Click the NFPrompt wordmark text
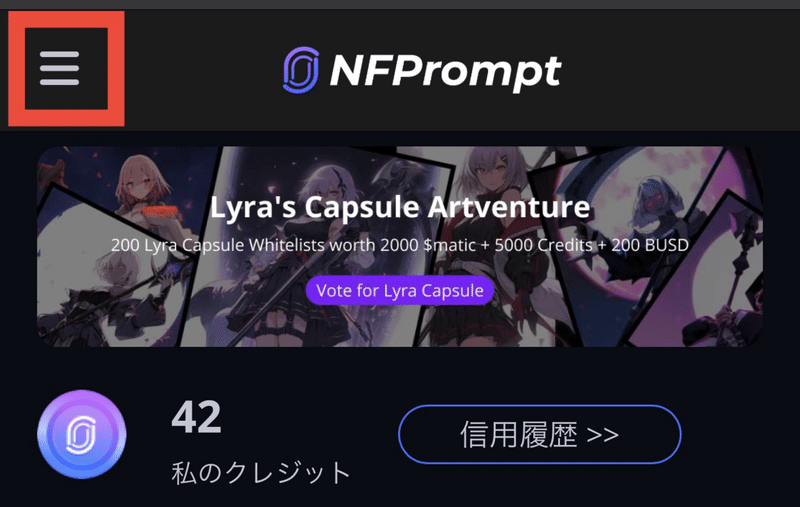This screenshot has width=800, height=507. [x=445, y=71]
